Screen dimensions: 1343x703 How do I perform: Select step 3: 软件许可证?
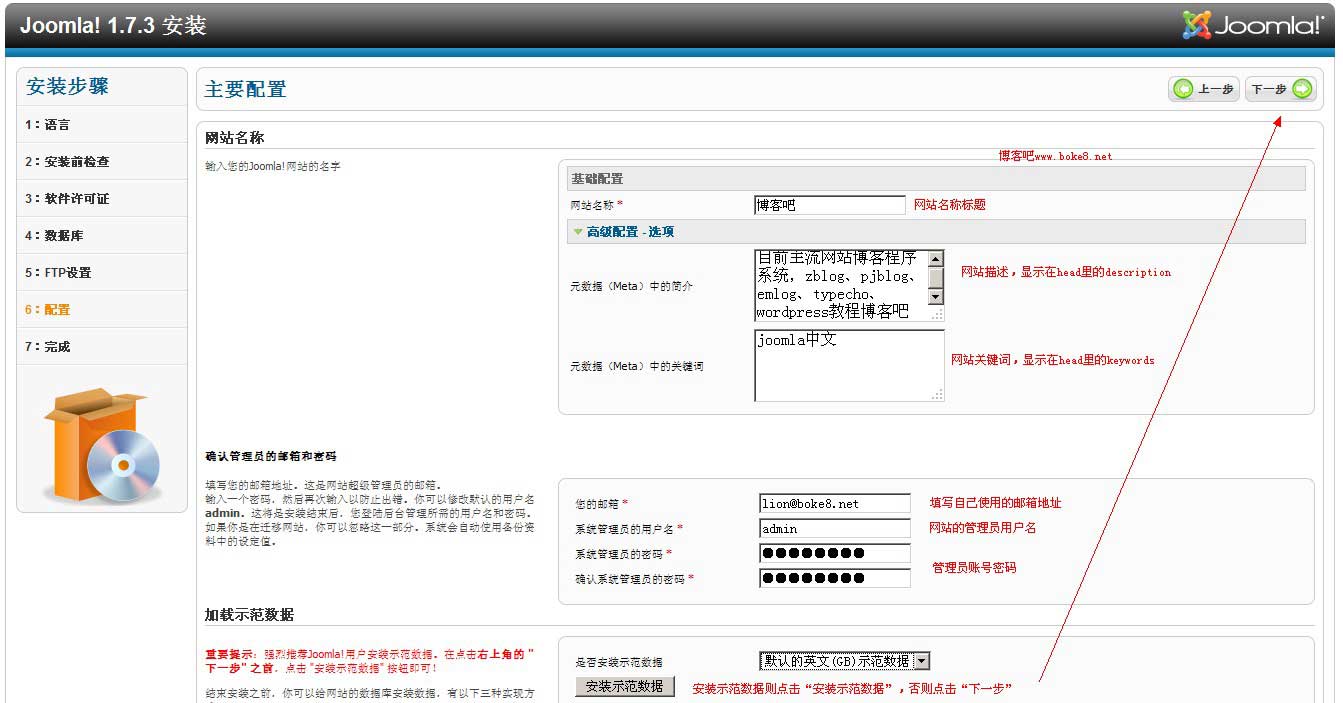coord(102,199)
